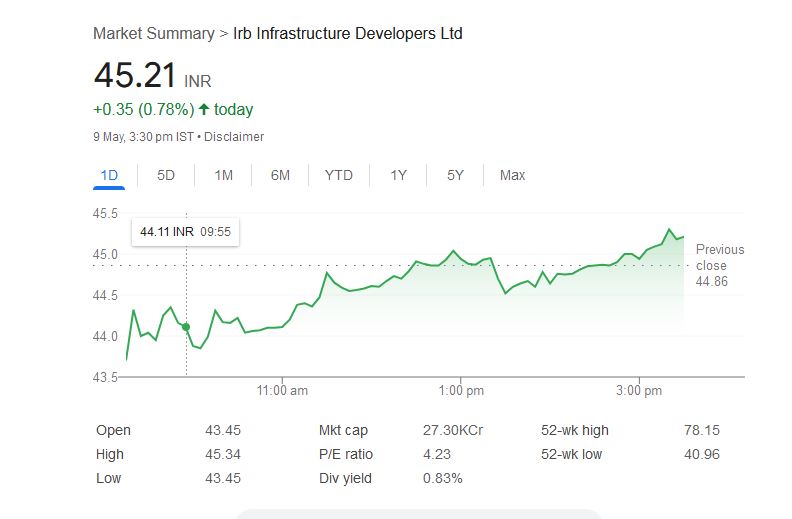Click the 11:00 am axis label
Image resolution: width=792 pixels, height=519 pixels.
point(282,390)
